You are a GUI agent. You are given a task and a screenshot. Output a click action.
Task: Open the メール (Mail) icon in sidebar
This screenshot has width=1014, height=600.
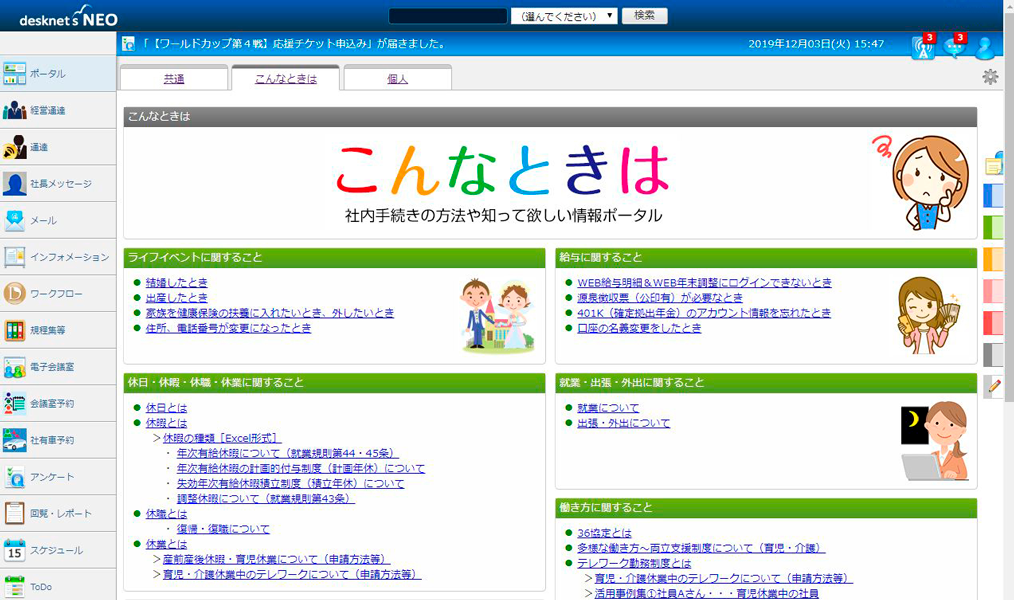click(15, 220)
